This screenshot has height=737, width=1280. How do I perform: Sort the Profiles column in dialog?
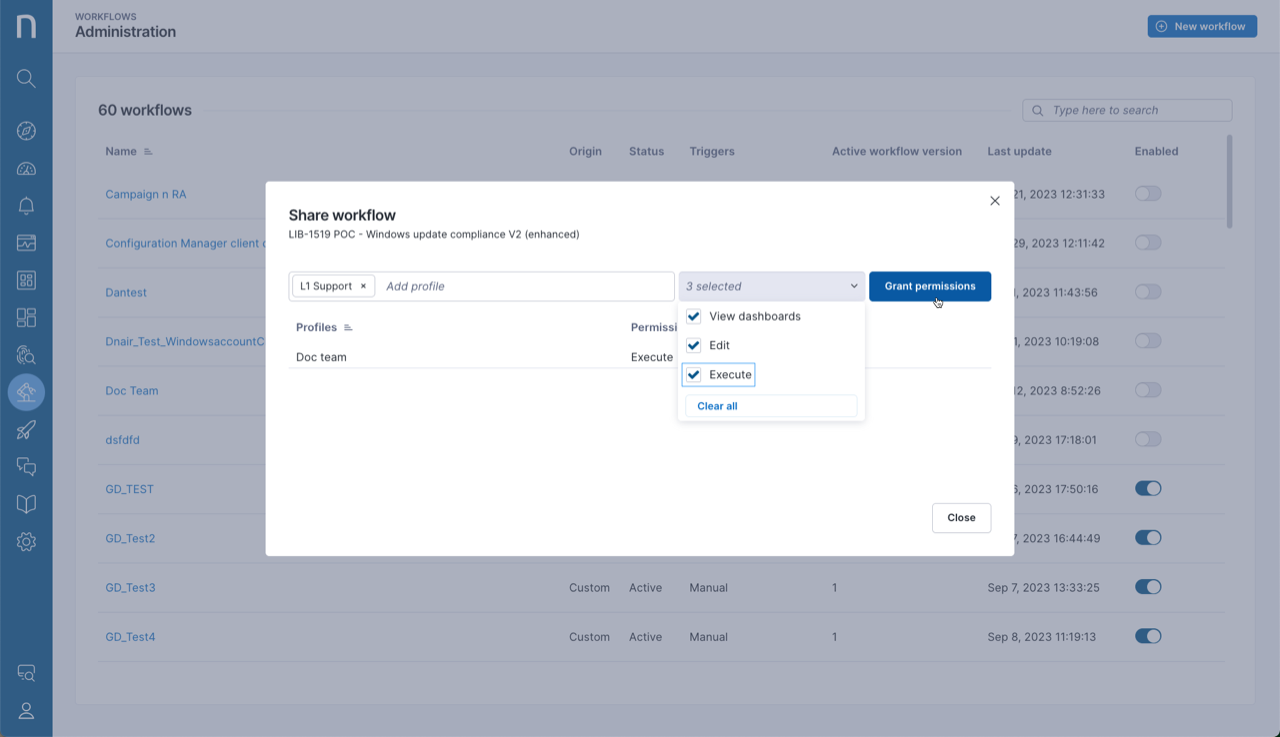(x=348, y=328)
